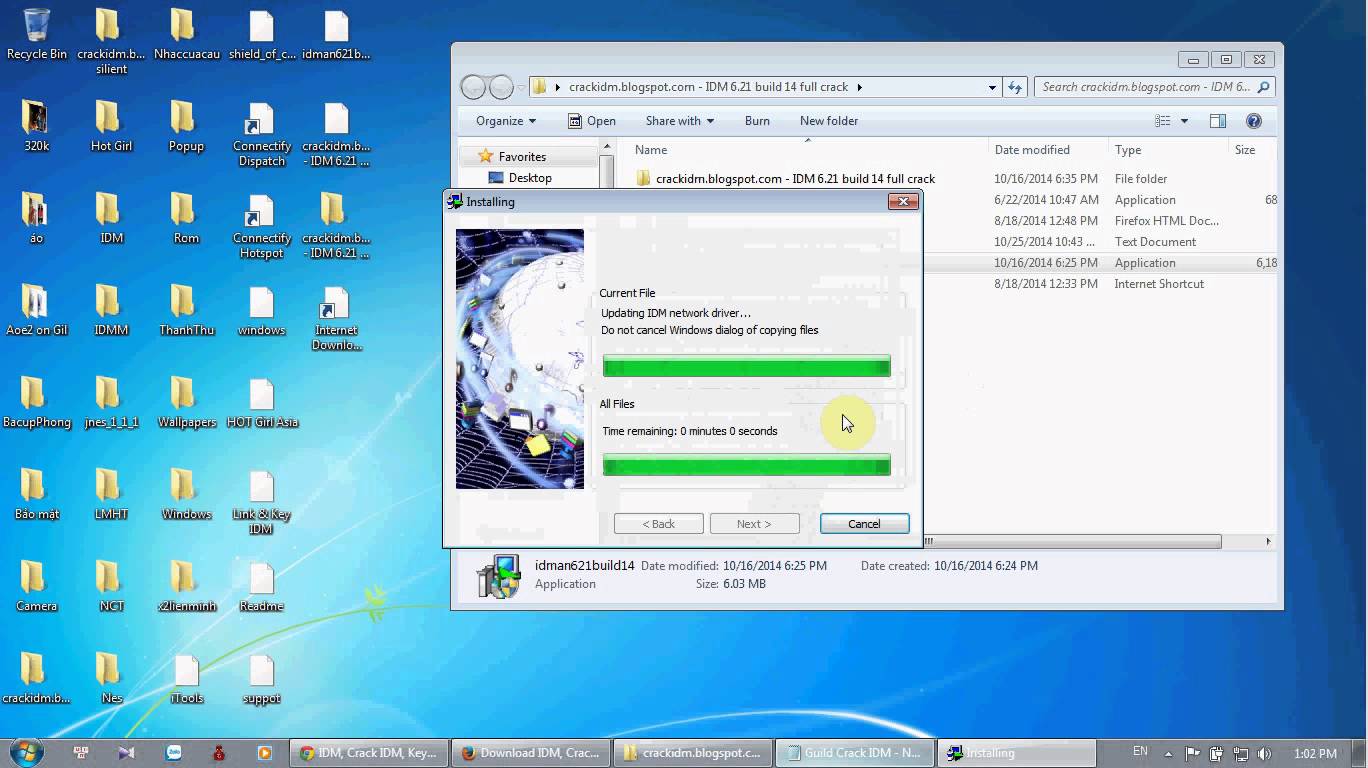Click the idman621build14 icon in details pane
This screenshot has height=768, width=1368.
click(498, 575)
